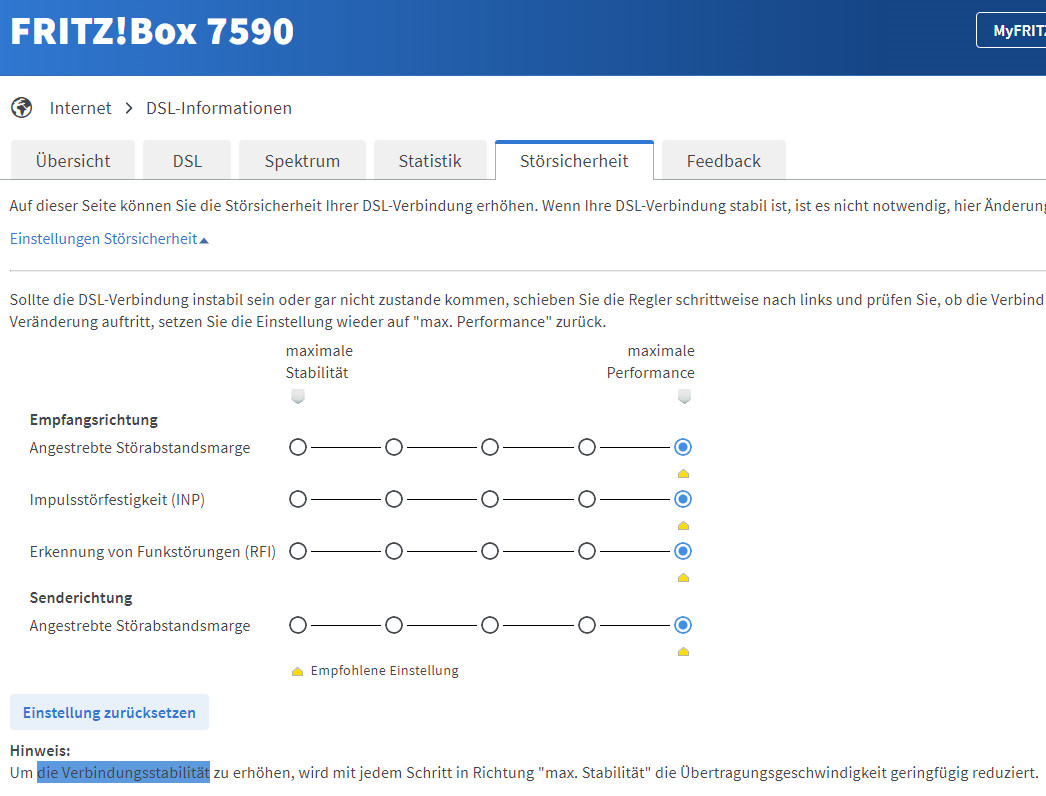
Task: Click the yellow legend icon beside Empfohlene Einstellung
Action: pyautogui.click(x=298, y=671)
